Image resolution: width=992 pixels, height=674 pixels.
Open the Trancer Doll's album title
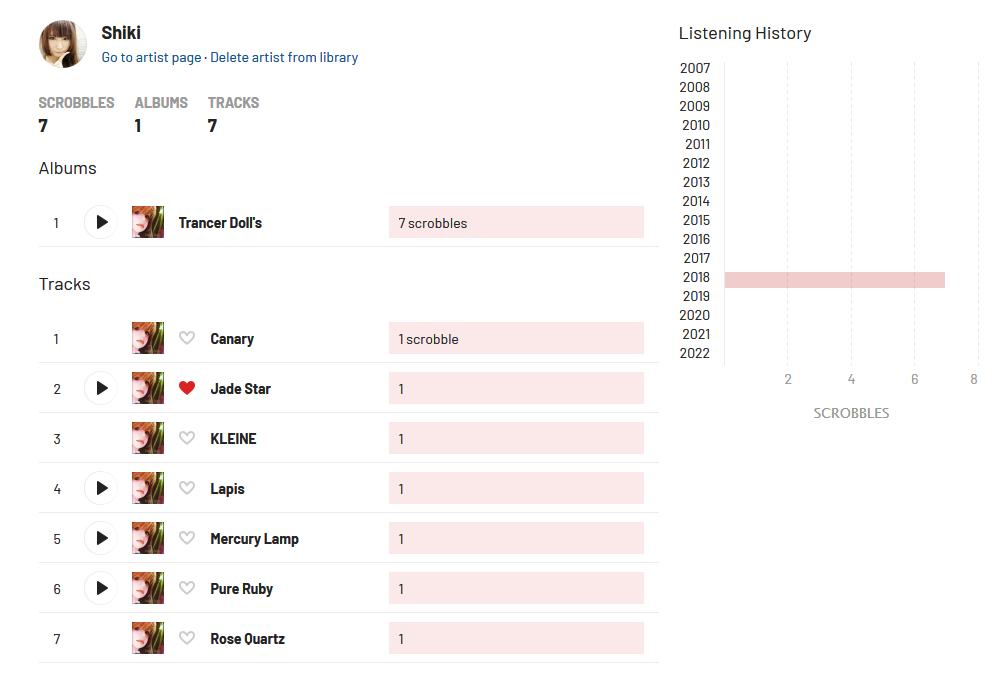coord(220,223)
